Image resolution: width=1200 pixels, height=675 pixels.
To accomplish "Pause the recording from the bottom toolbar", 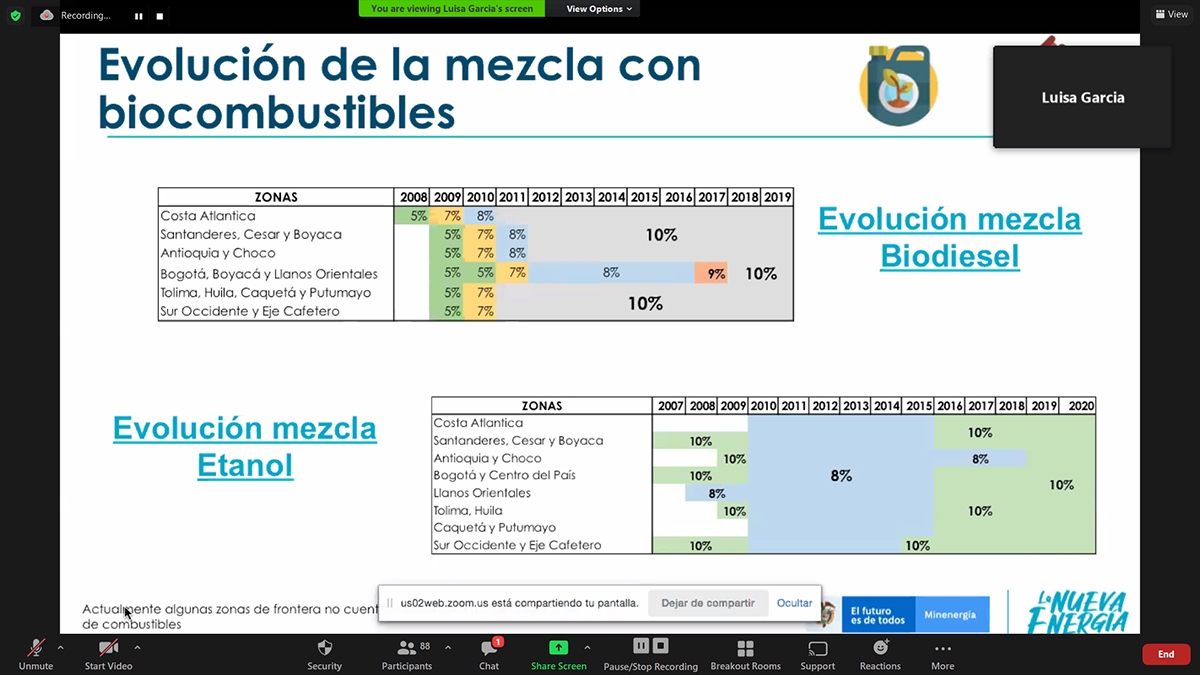I will [641, 646].
